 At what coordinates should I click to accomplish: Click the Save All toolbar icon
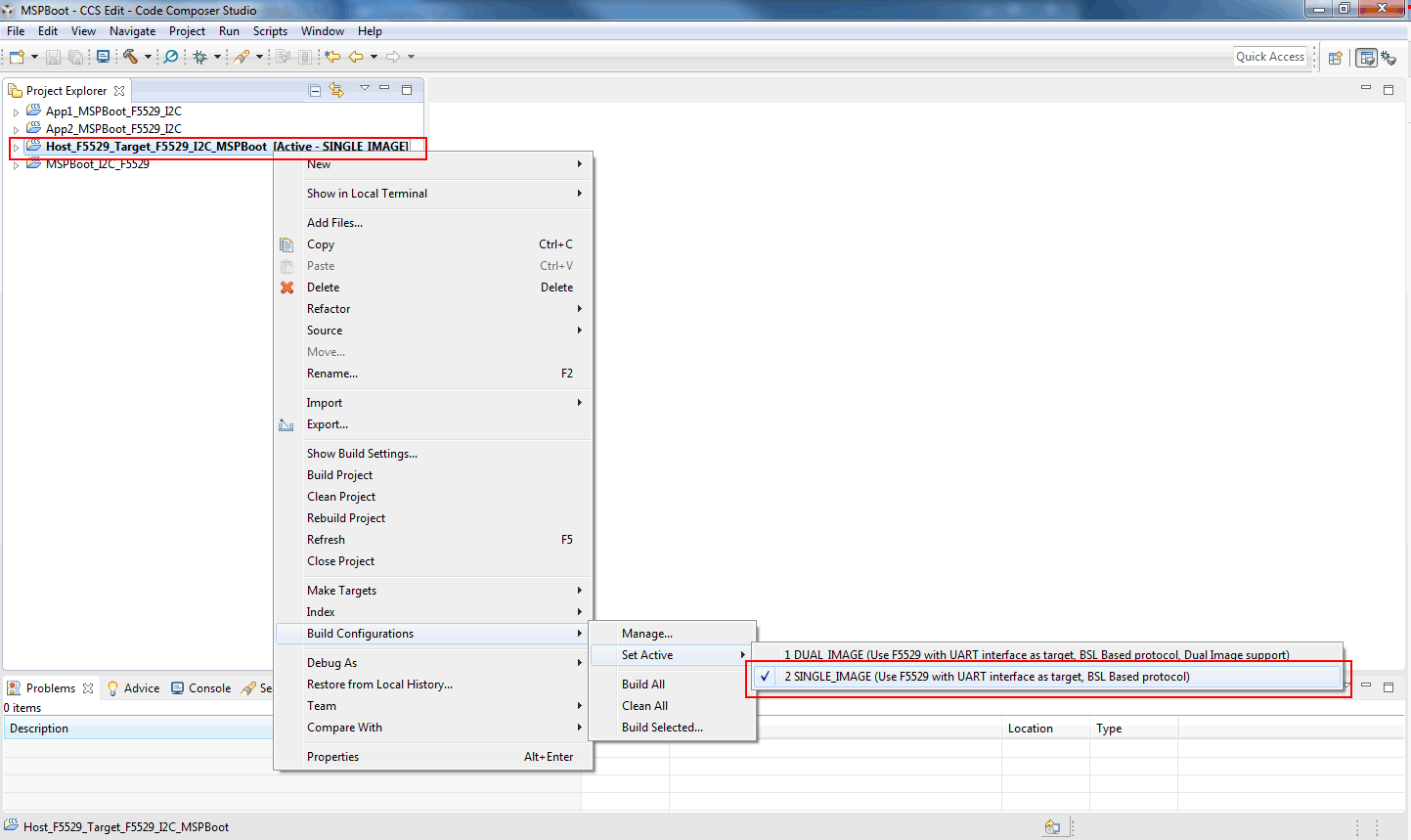[x=75, y=57]
